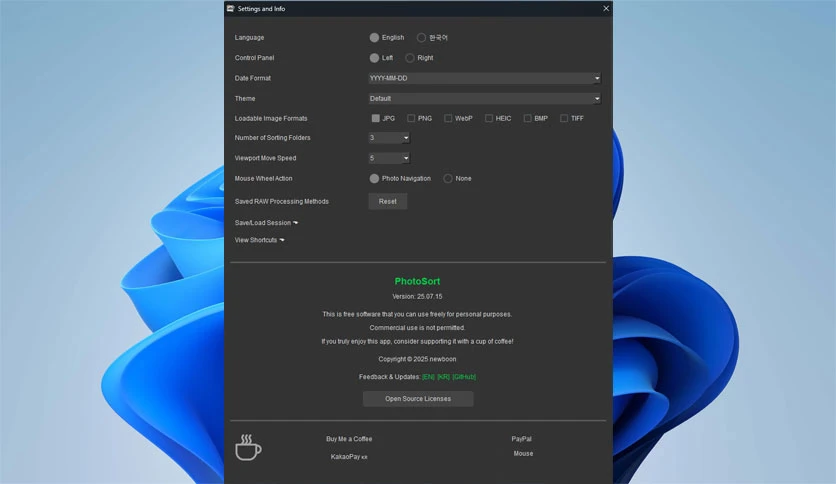This screenshot has width=836, height=484.
Task: Open the Date Format dropdown
Action: [485, 78]
